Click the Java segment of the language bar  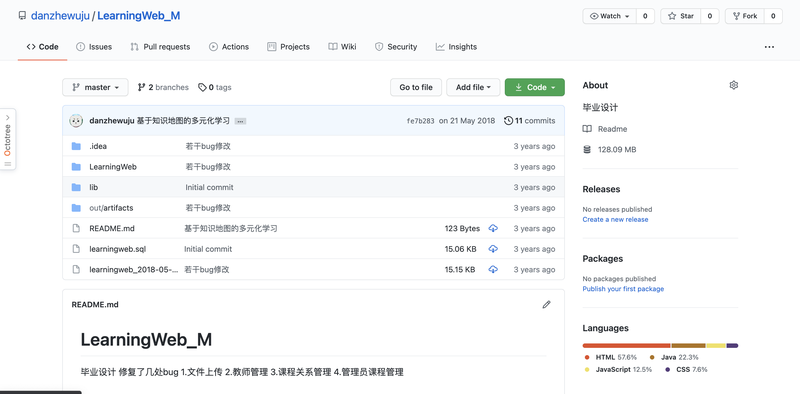688,346
